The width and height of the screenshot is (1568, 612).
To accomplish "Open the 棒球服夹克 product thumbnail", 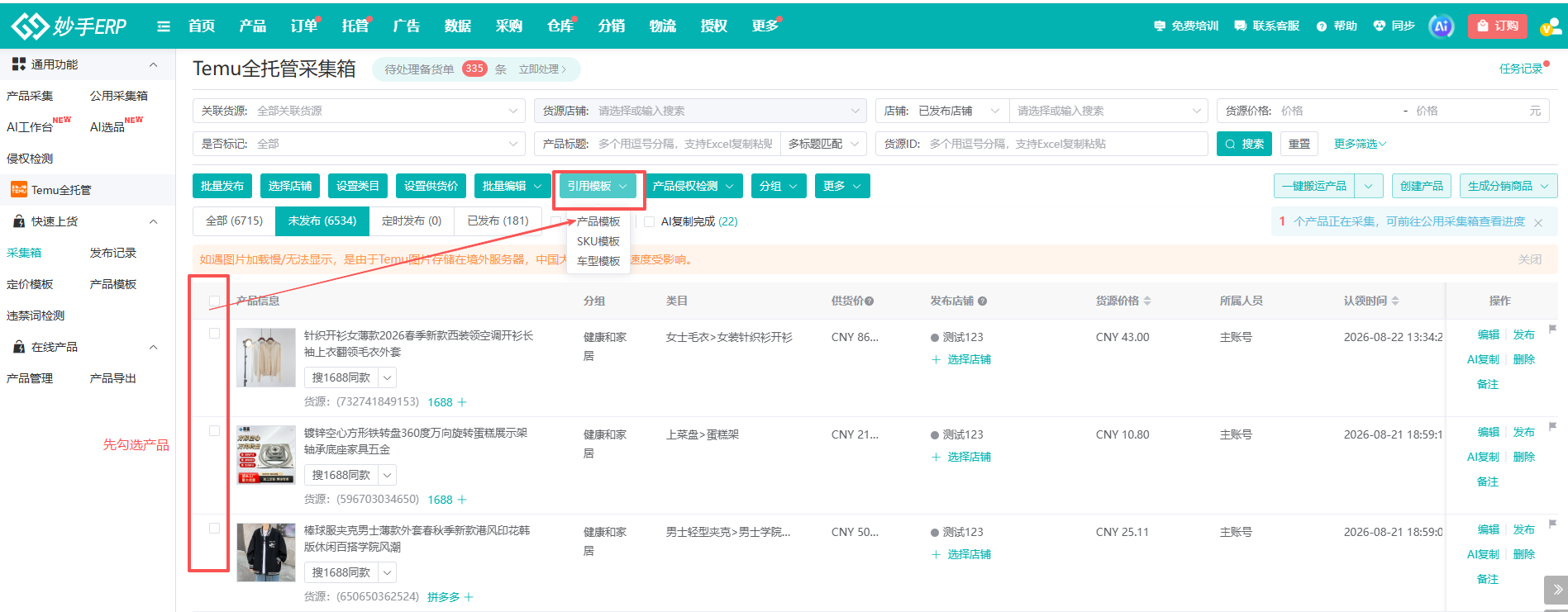I will tap(266, 553).
